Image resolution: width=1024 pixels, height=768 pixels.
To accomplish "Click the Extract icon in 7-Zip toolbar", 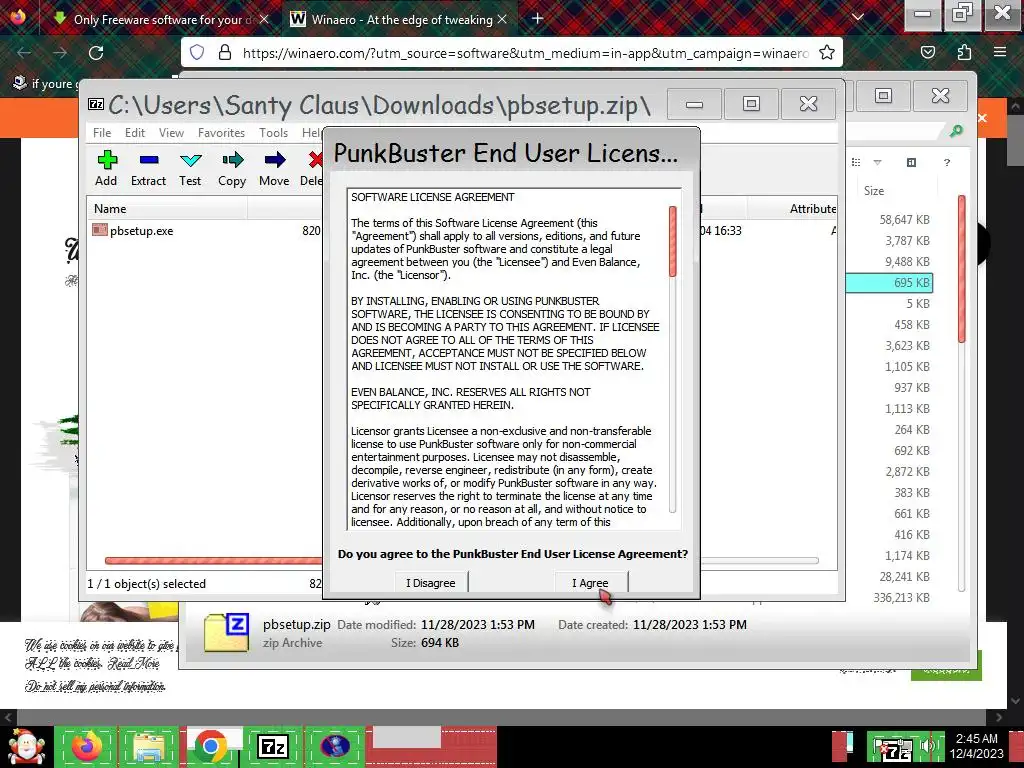I will pyautogui.click(x=149, y=160).
